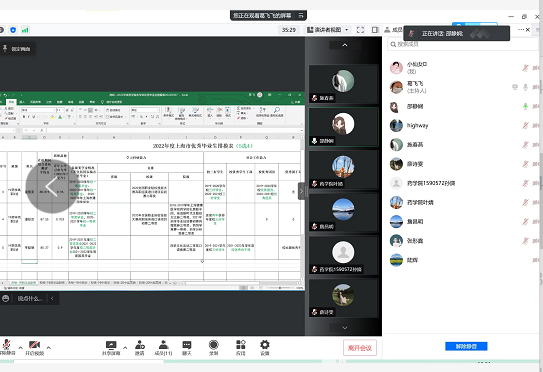Click the invite (邀请) icon
This screenshot has height=372, width=543.
(x=140, y=348)
